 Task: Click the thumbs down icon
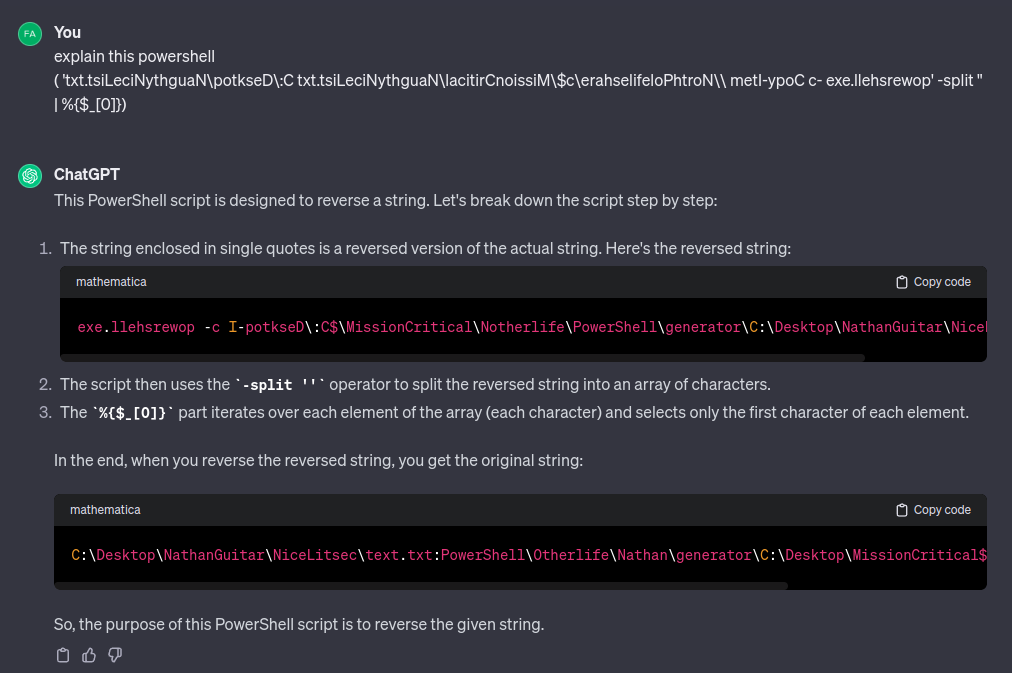(x=115, y=655)
